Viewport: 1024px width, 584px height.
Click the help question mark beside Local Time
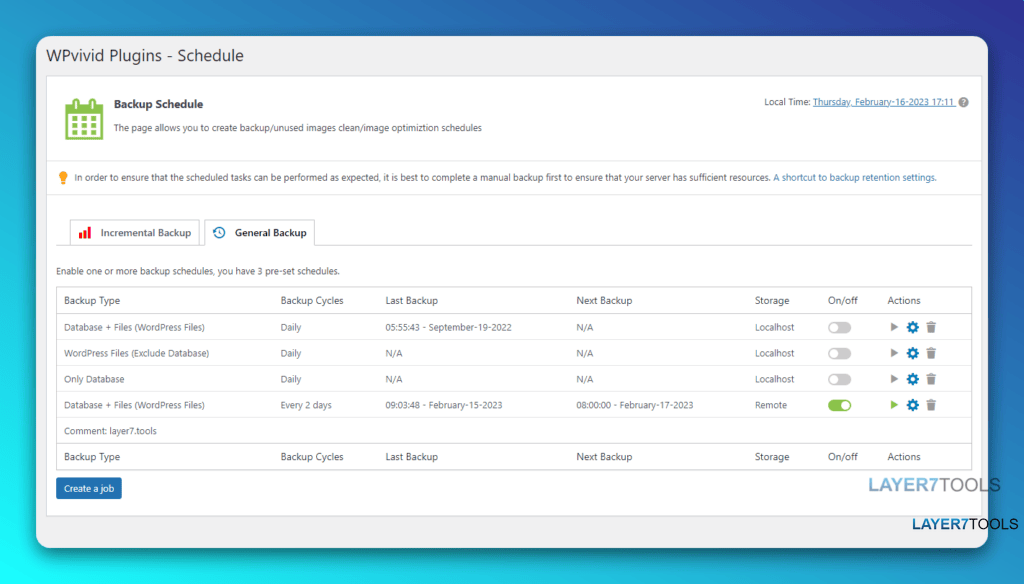coord(963,103)
